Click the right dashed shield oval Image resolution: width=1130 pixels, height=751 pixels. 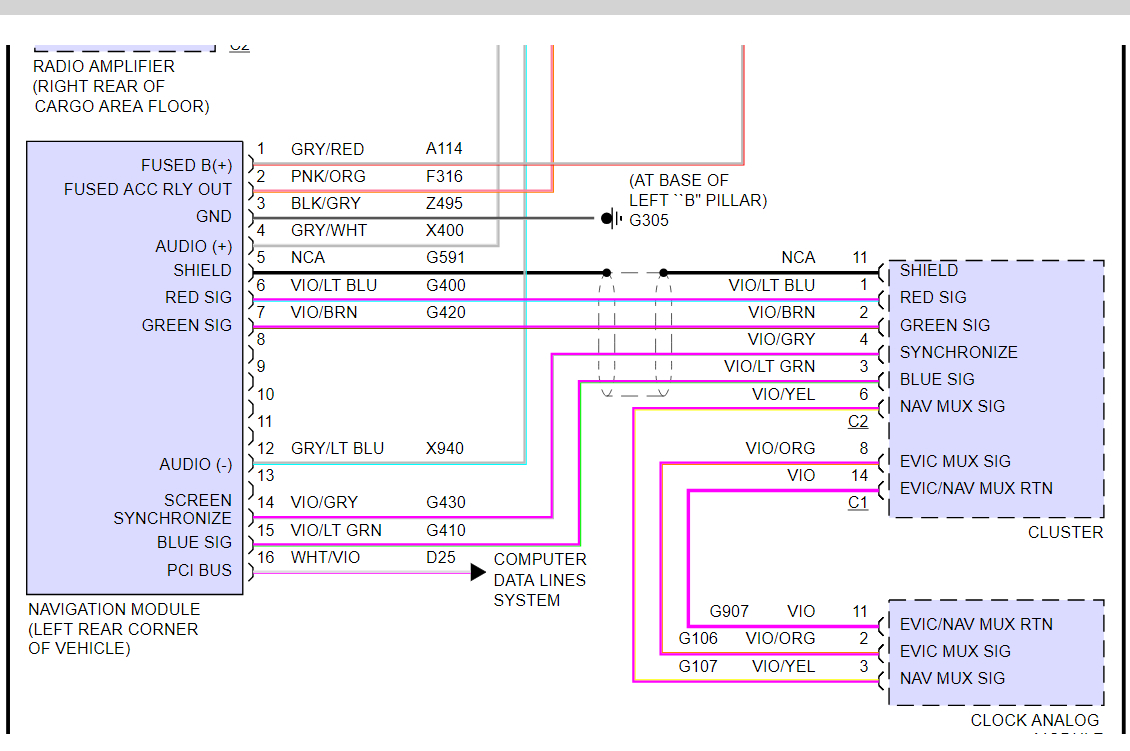pos(663,335)
